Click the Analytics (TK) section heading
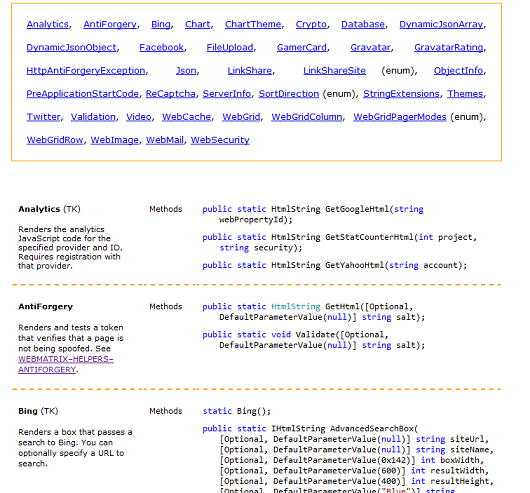This screenshot has height=493, width=530. click(49, 209)
